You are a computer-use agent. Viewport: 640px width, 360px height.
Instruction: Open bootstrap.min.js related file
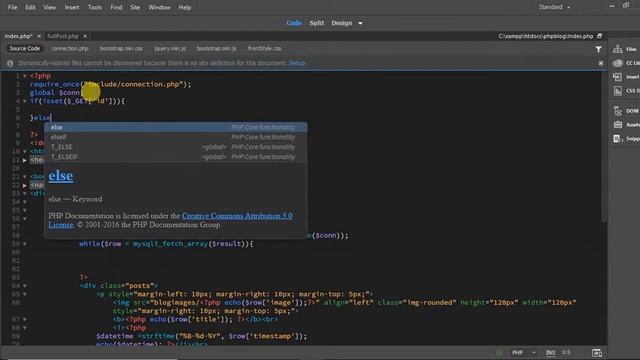pyautogui.click(x=217, y=49)
